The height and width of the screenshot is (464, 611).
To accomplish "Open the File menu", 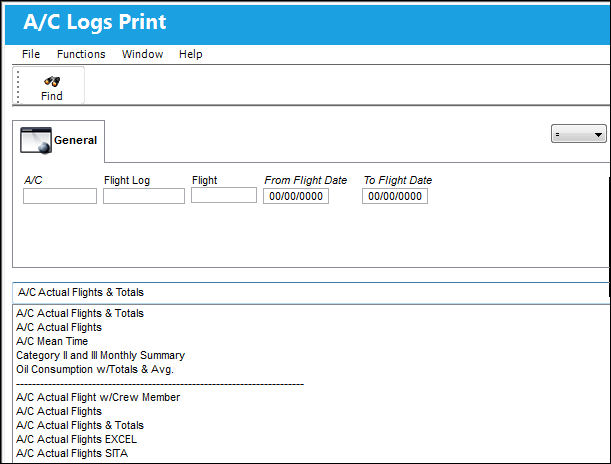I will [31, 54].
